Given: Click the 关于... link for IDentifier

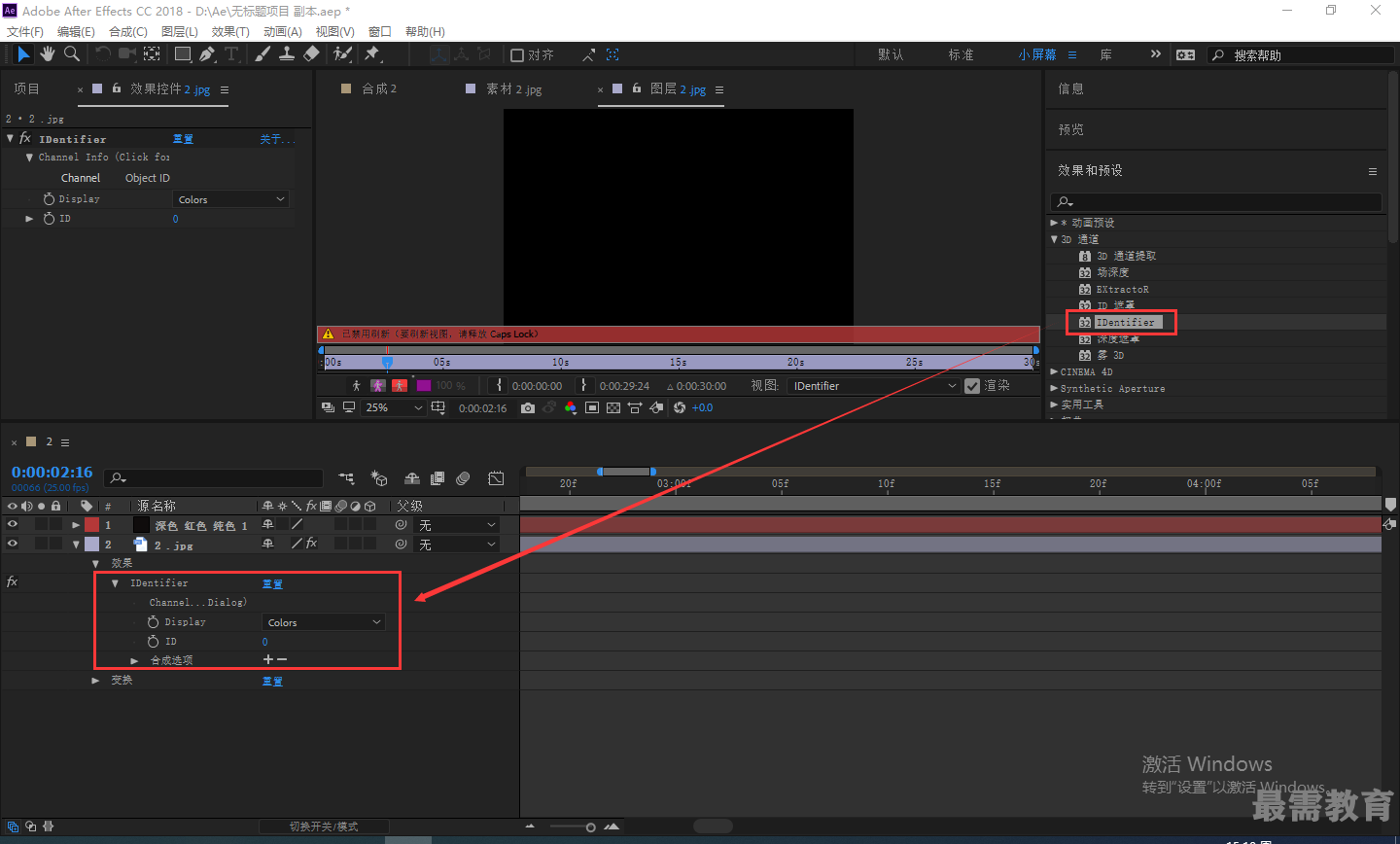Looking at the screenshot, I should pos(278,139).
